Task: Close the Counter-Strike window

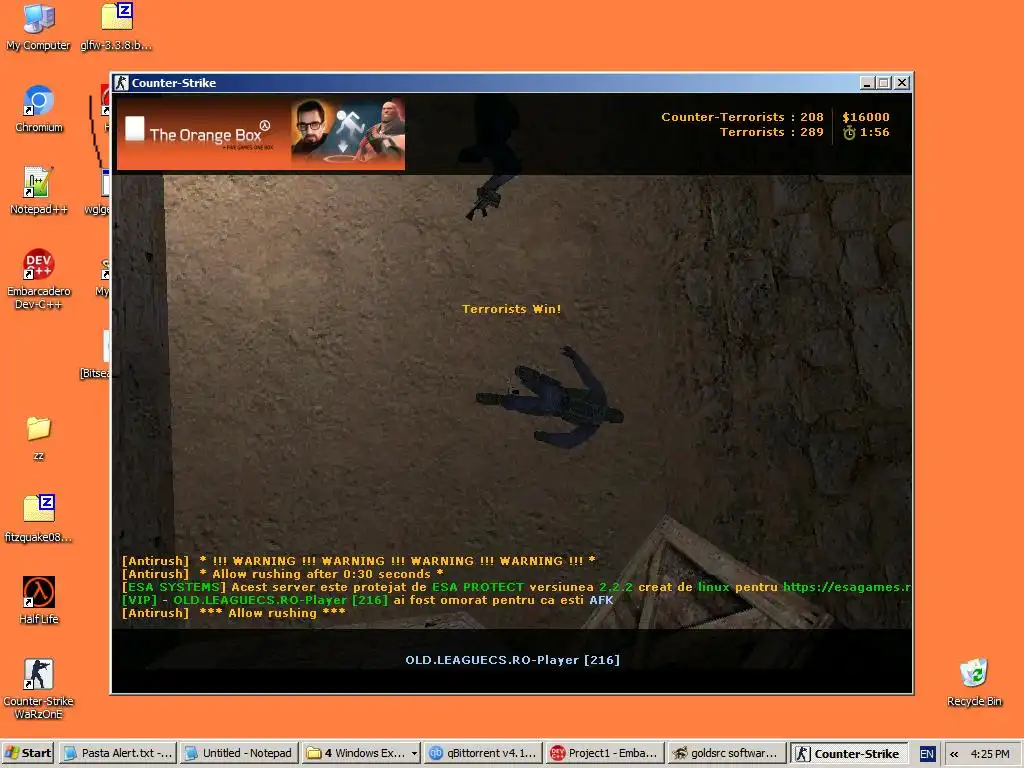Action: pos(902,83)
